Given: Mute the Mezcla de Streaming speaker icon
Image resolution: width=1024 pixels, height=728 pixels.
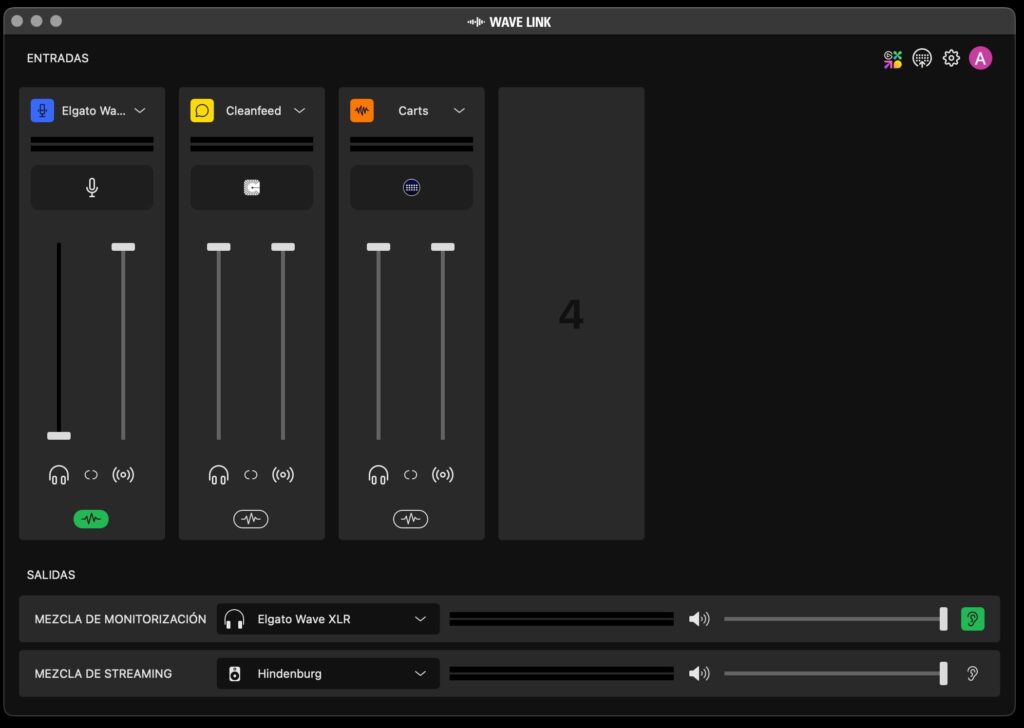Looking at the screenshot, I should tap(699, 674).
